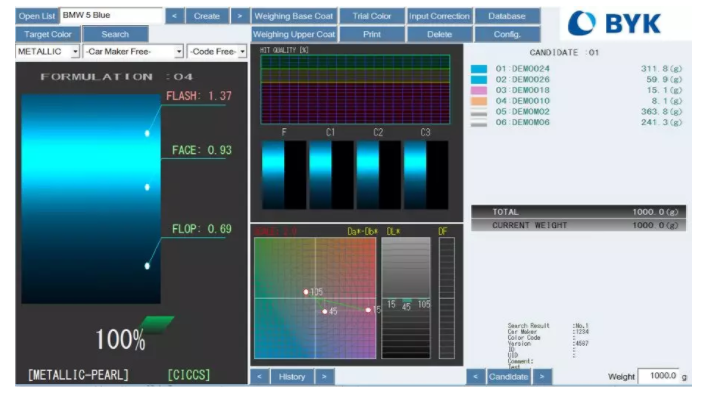Select the 45 point in Da*-Db* chart

tap(325, 312)
